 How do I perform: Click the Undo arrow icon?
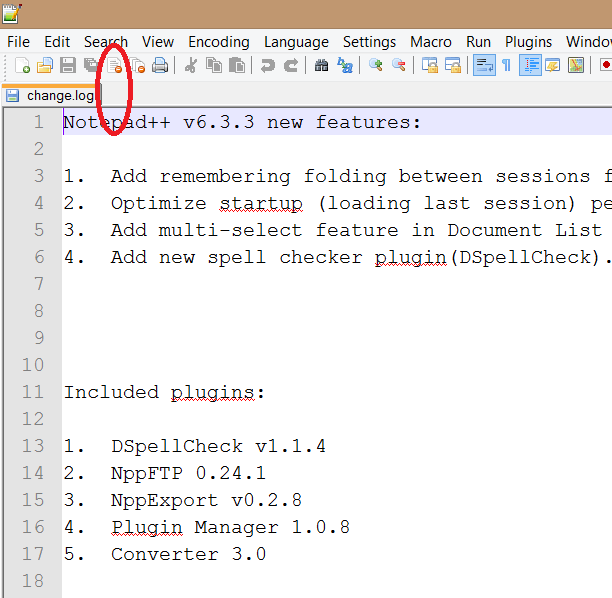coord(267,65)
